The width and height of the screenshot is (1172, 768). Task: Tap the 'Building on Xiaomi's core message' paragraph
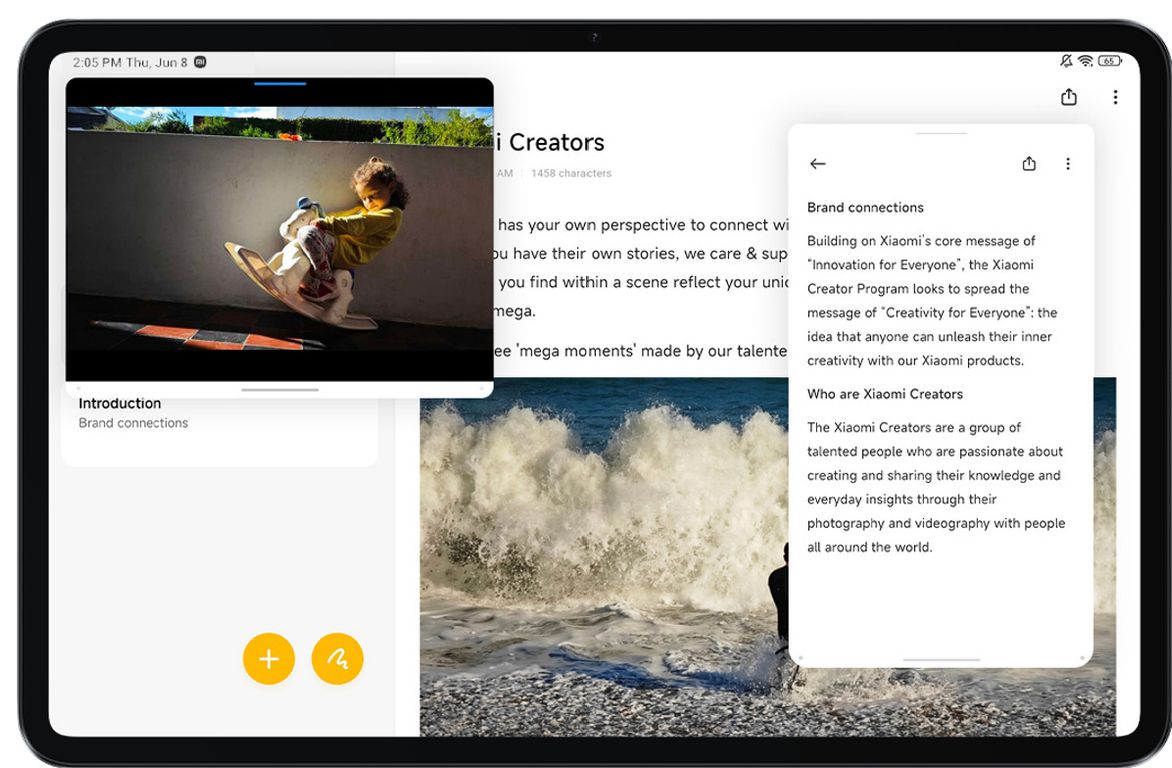[932, 301]
